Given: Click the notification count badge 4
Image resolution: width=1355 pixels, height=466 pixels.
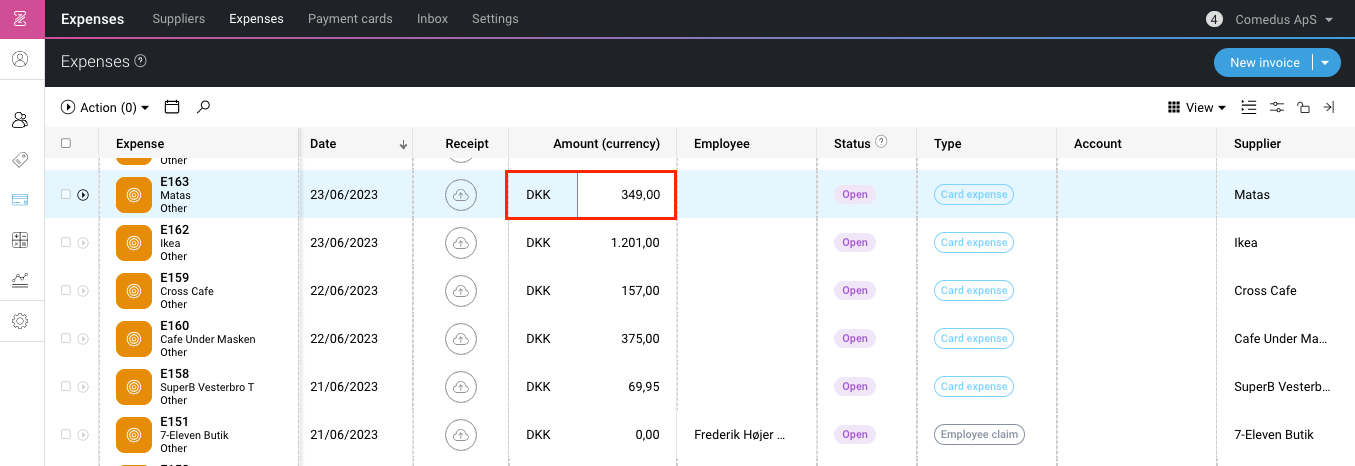Looking at the screenshot, I should click(x=1214, y=19).
